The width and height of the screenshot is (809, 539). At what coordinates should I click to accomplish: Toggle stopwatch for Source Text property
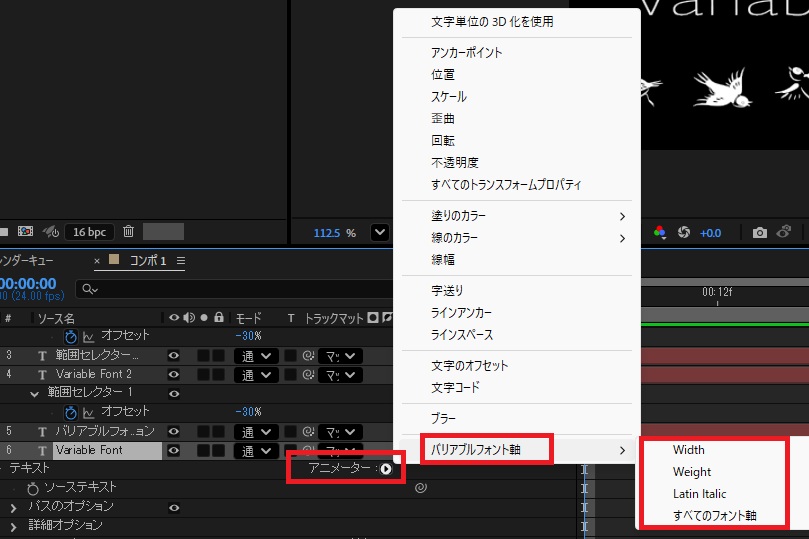33,488
